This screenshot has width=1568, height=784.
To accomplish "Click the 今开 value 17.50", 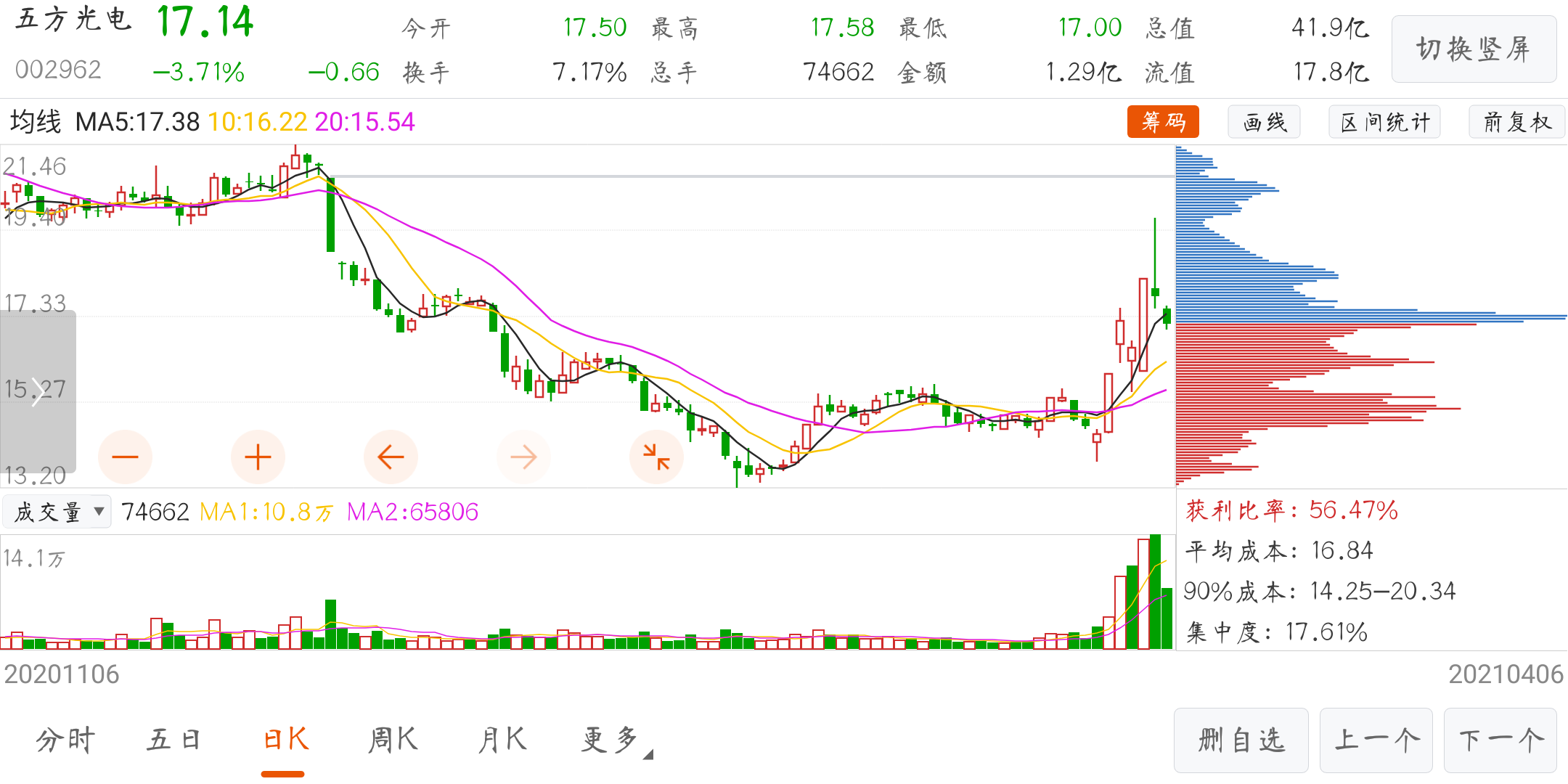I will [x=595, y=28].
